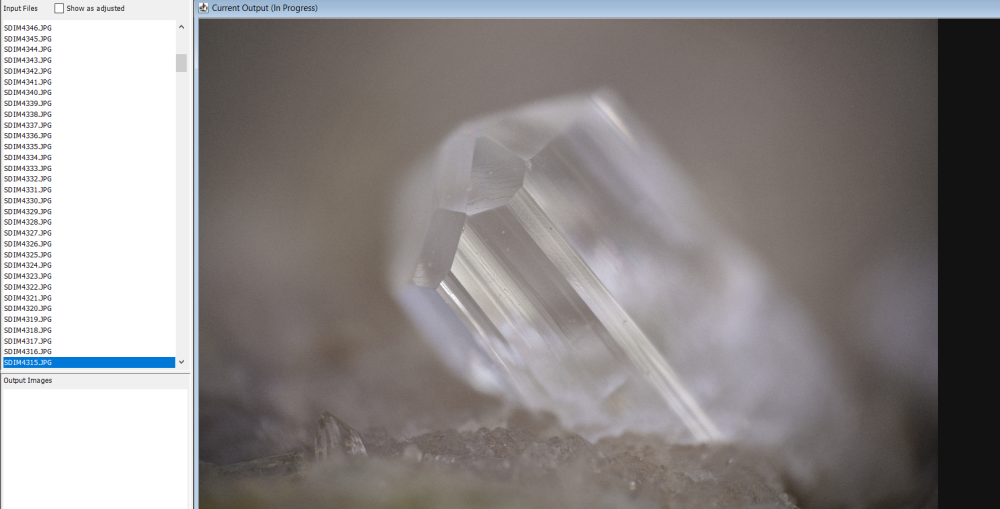The image size is (1000, 509).
Task: Click the file list scrollbar thumb
Action: (x=181, y=63)
